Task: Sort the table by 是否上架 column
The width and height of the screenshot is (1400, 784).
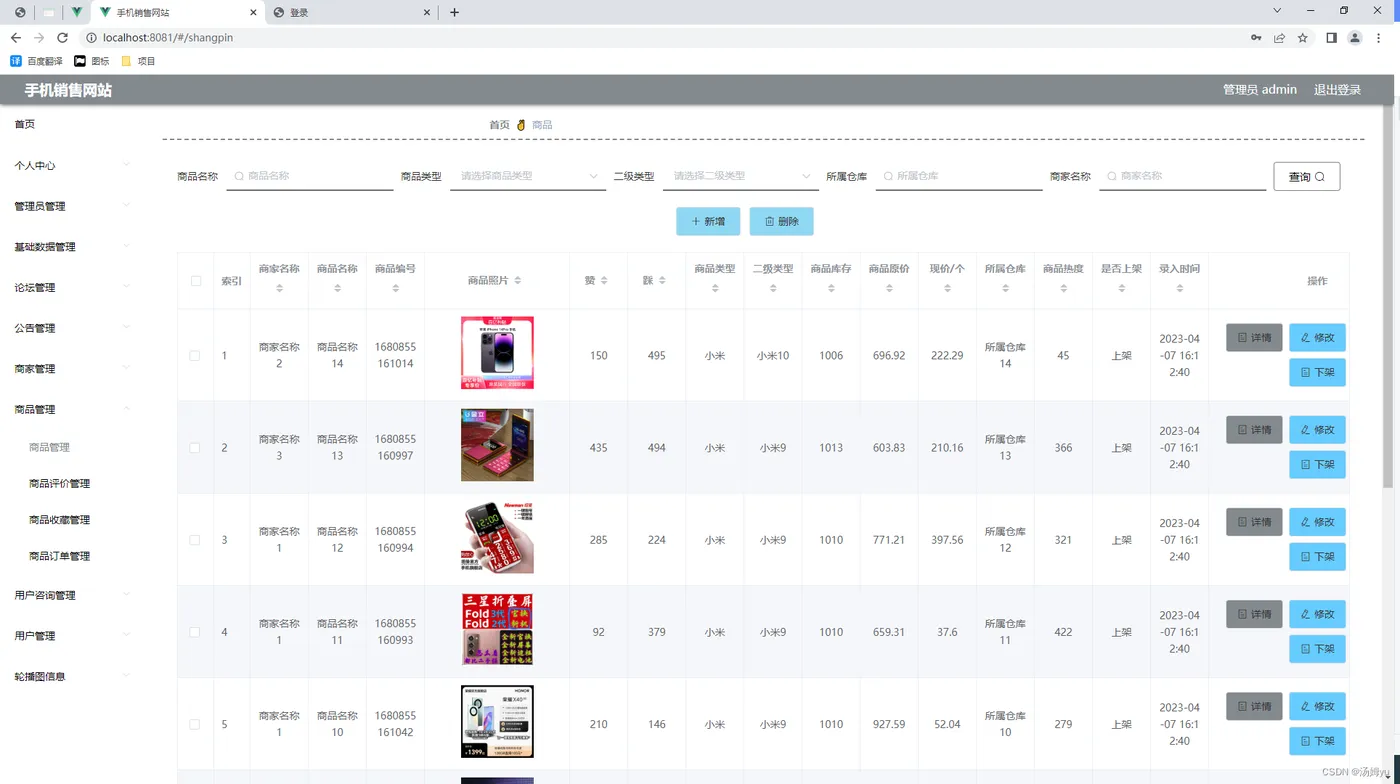Action: pyautogui.click(x=1121, y=288)
